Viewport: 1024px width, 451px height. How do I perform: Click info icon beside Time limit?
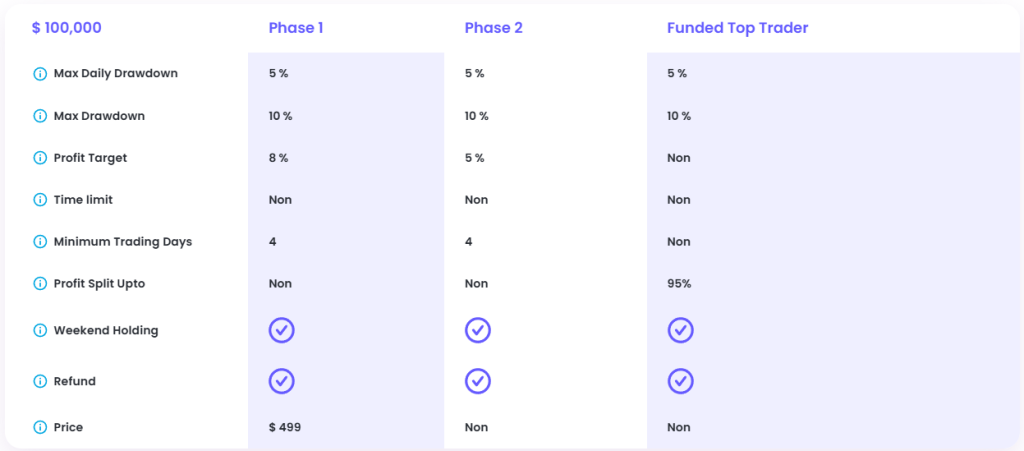(x=40, y=200)
